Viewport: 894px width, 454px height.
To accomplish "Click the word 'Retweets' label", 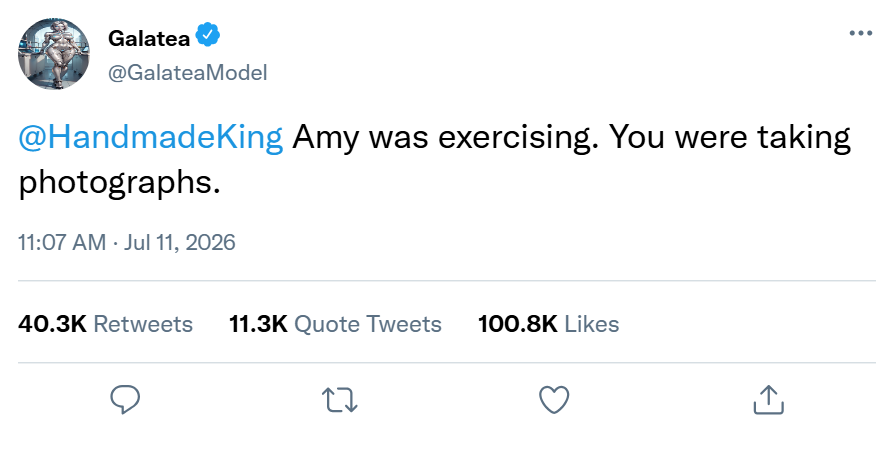I will coord(143,324).
